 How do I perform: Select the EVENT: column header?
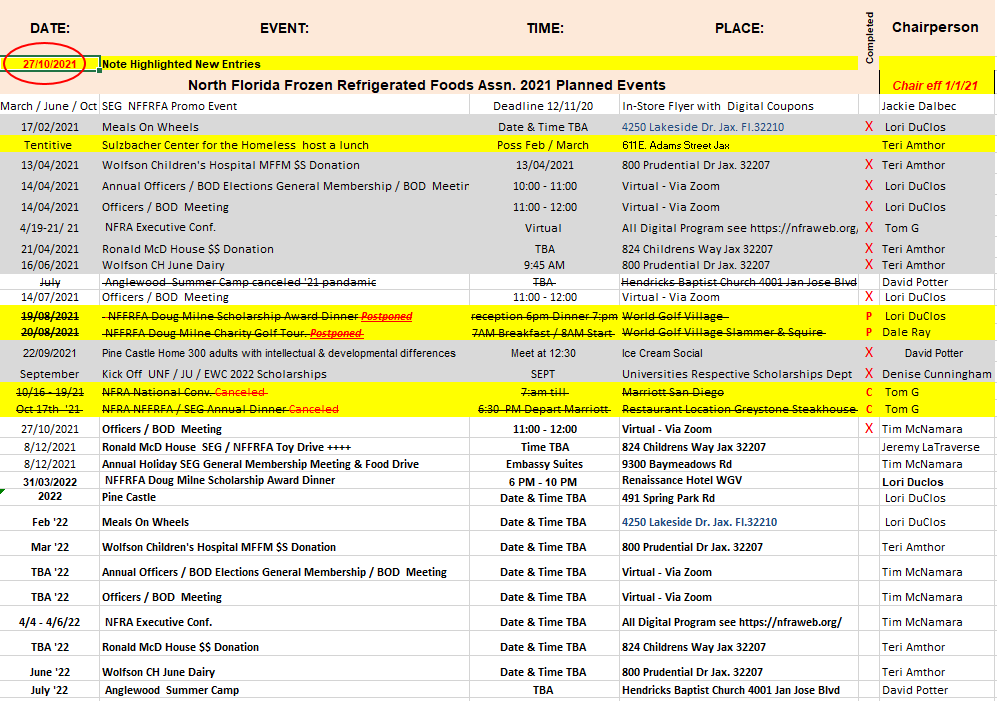[x=284, y=28]
